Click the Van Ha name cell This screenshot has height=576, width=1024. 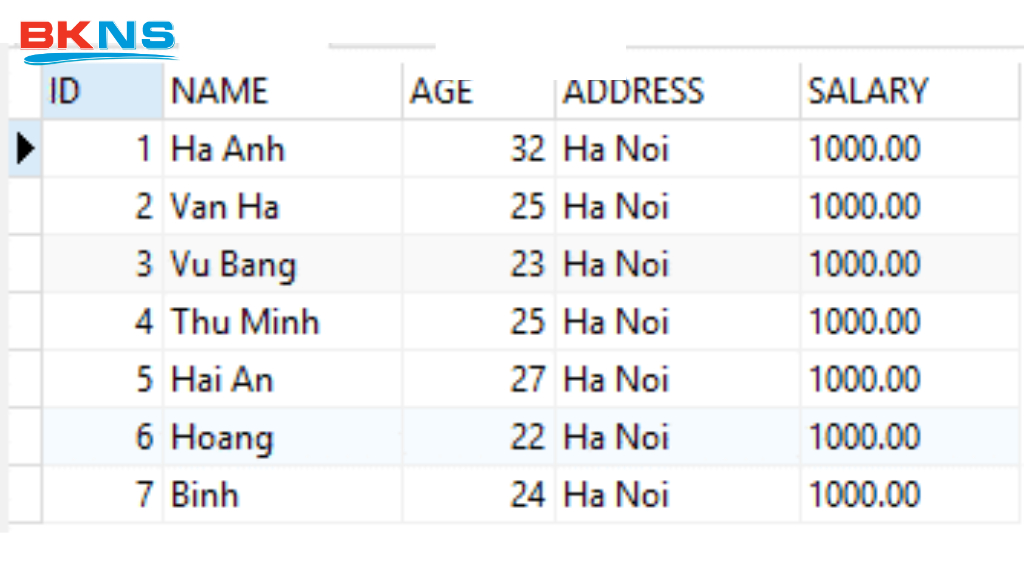pos(281,207)
